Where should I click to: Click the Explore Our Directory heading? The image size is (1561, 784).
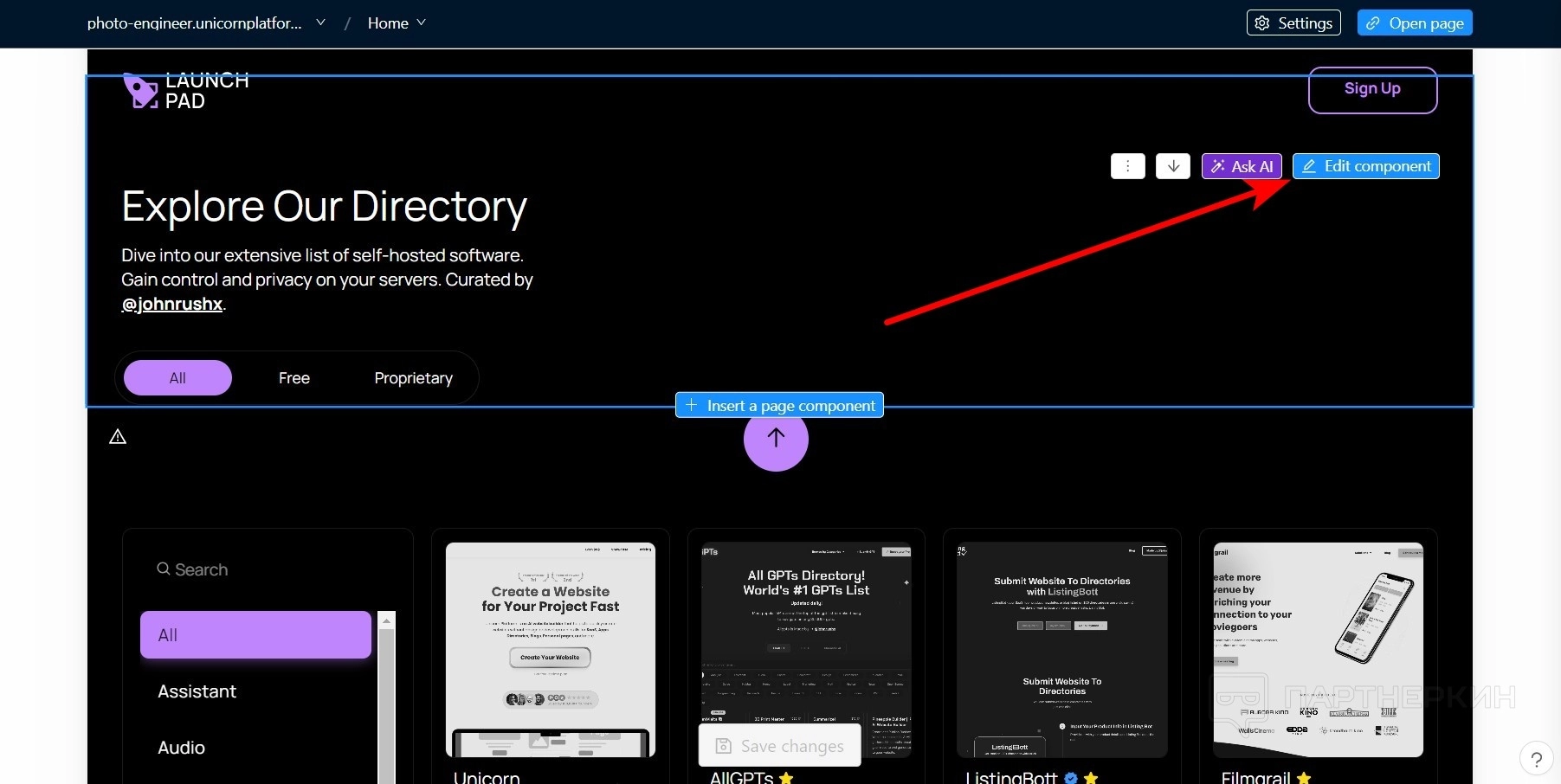325,207
